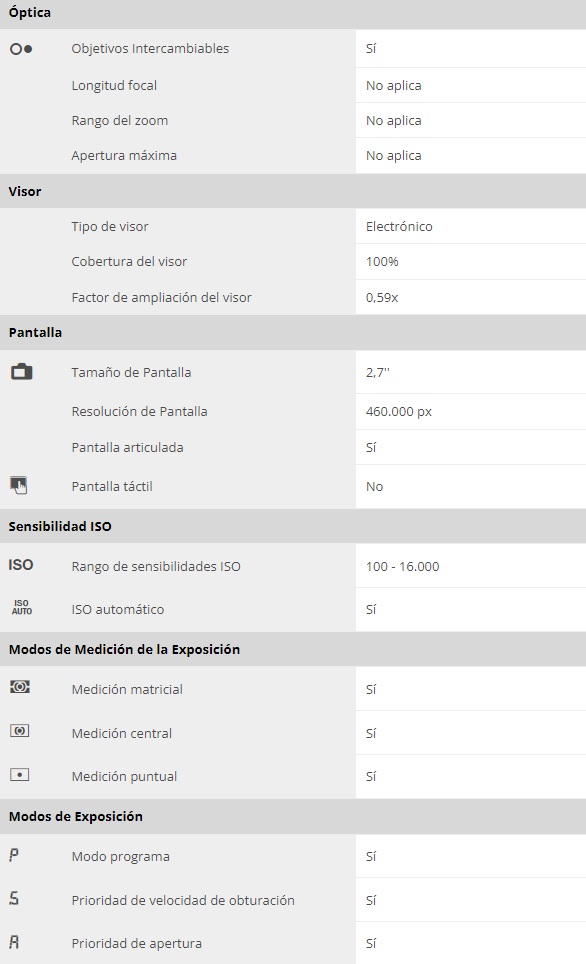
Task: Click the Modos de Exposición header
Action: pos(293,816)
